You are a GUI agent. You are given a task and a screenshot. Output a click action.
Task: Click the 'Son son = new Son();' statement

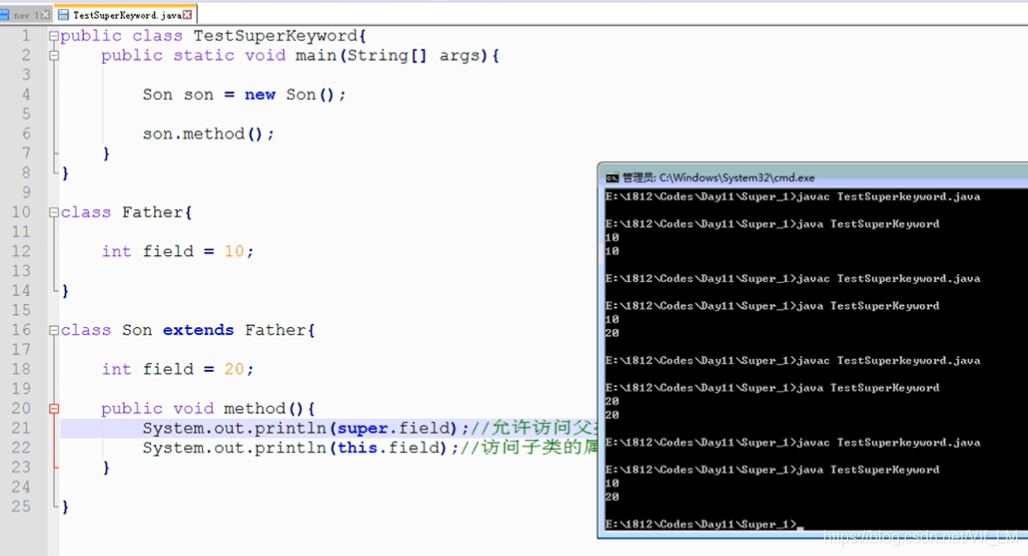pos(244,94)
